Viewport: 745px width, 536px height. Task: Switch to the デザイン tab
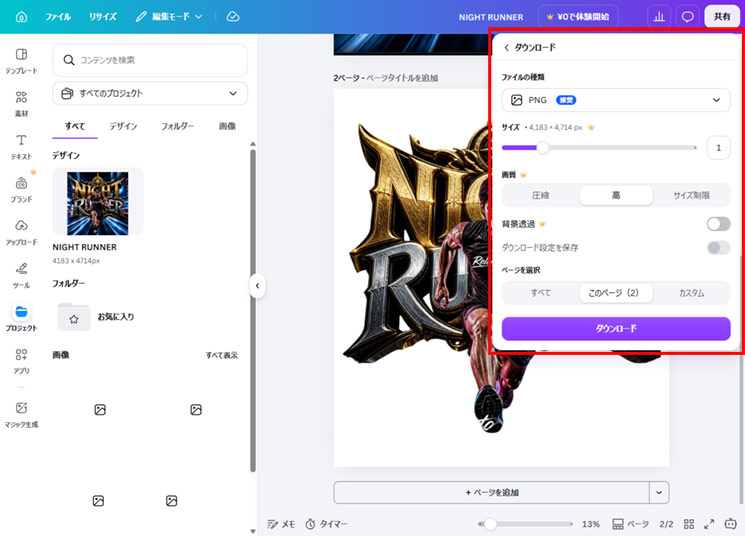[124, 126]
